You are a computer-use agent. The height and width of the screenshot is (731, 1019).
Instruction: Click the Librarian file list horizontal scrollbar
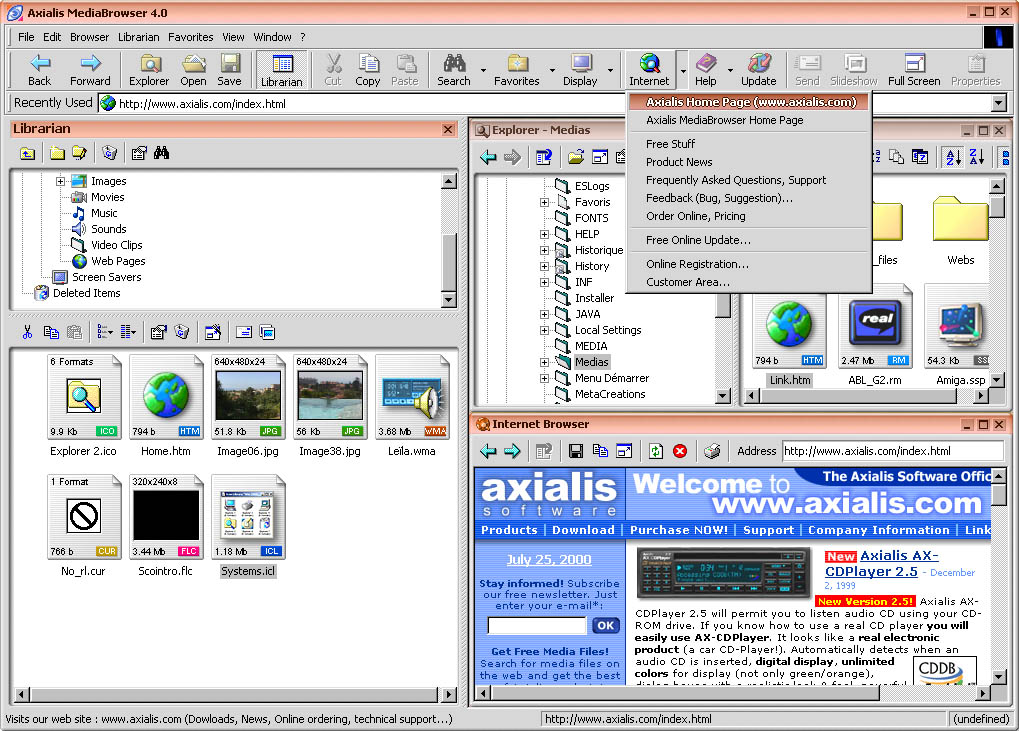point(234,695)
